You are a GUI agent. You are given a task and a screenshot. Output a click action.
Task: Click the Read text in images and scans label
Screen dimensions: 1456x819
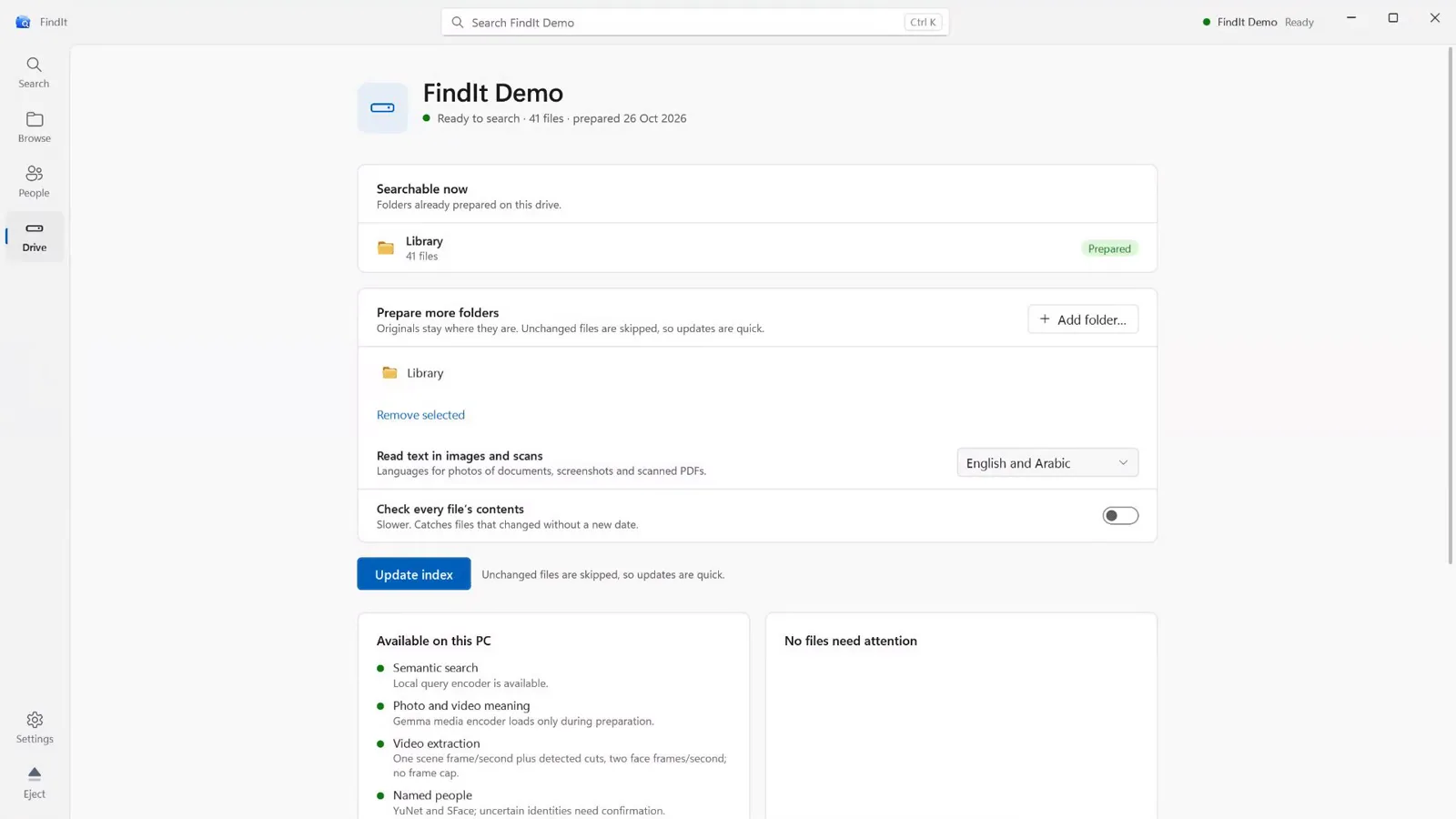click(460, 455)
